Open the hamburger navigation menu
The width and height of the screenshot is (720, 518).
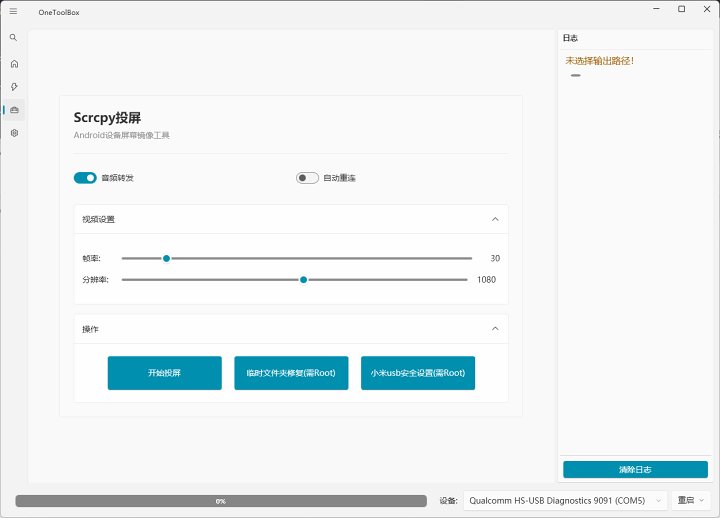(x=13, y=10)
